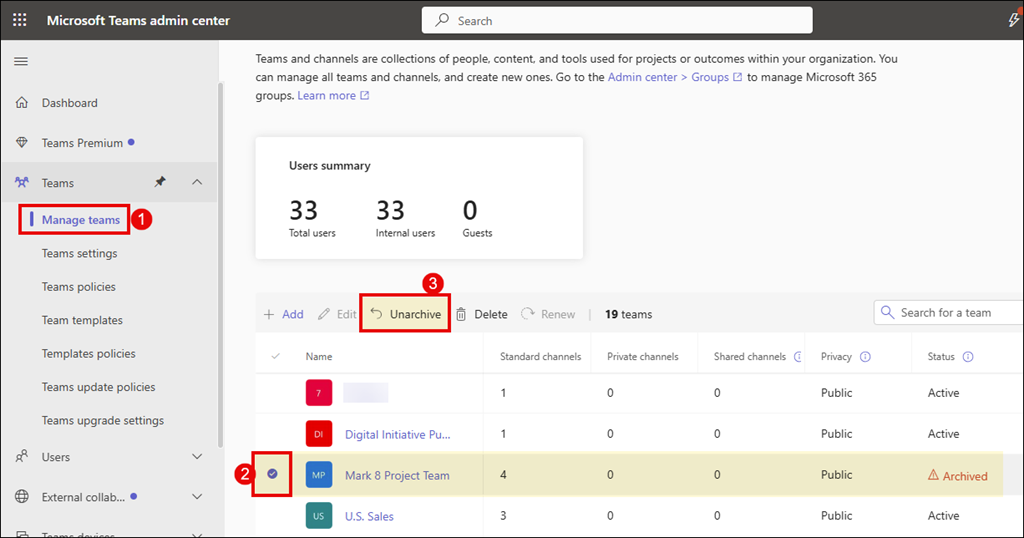The height and width of the screenshot is (538, 1024).
Task: Click the top Search box
Action: [617, 20]
